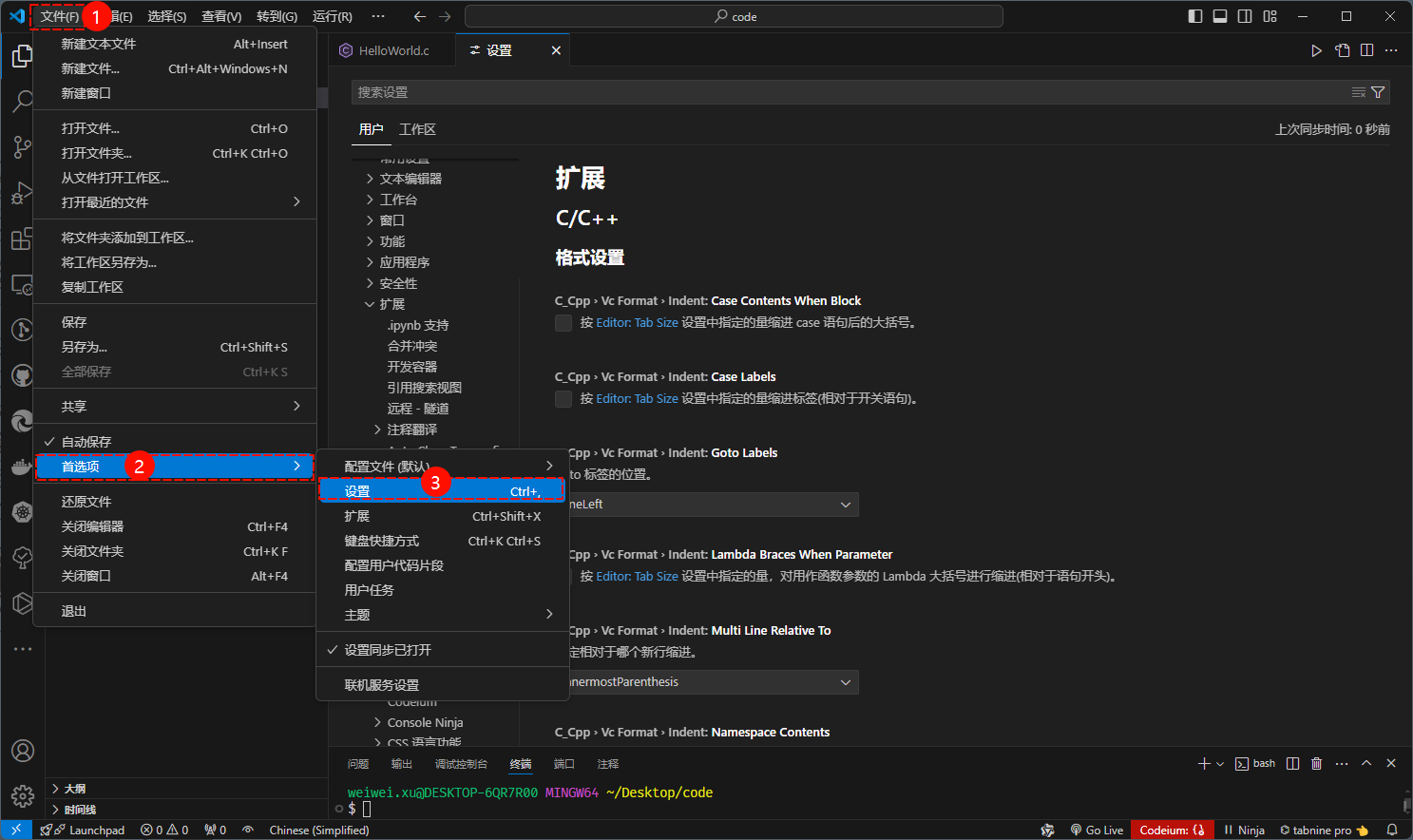Open the Docker icon in the activity bar

click(21, 467)
